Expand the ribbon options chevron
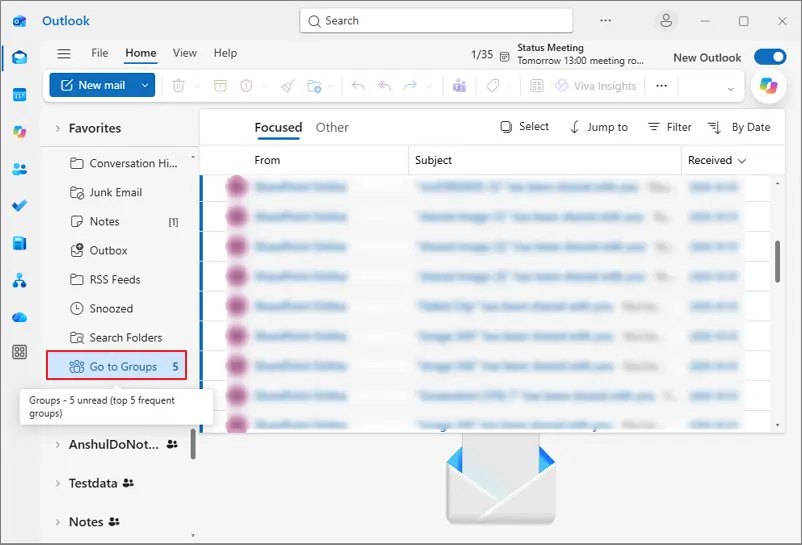Screen dimensions: 802x545 730,89
